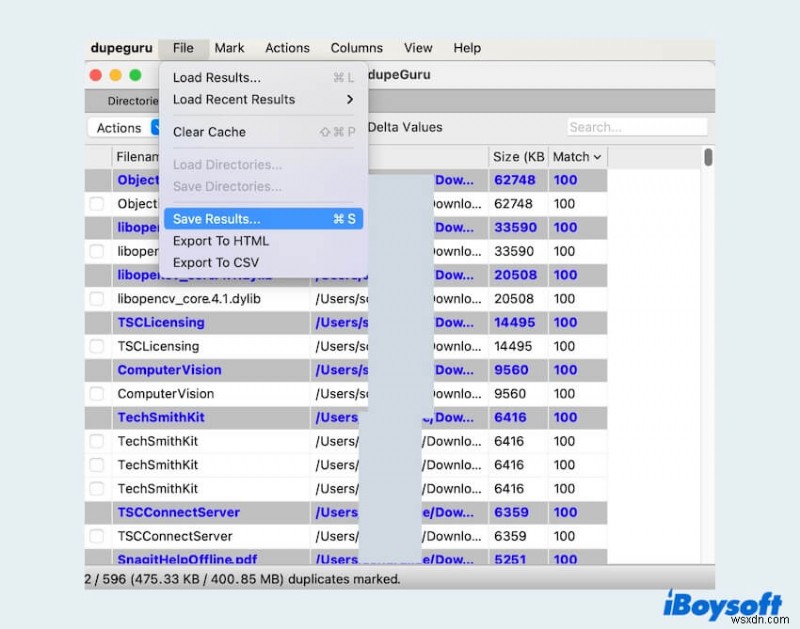
Task: Select Export To HTML
Action: 263,241
